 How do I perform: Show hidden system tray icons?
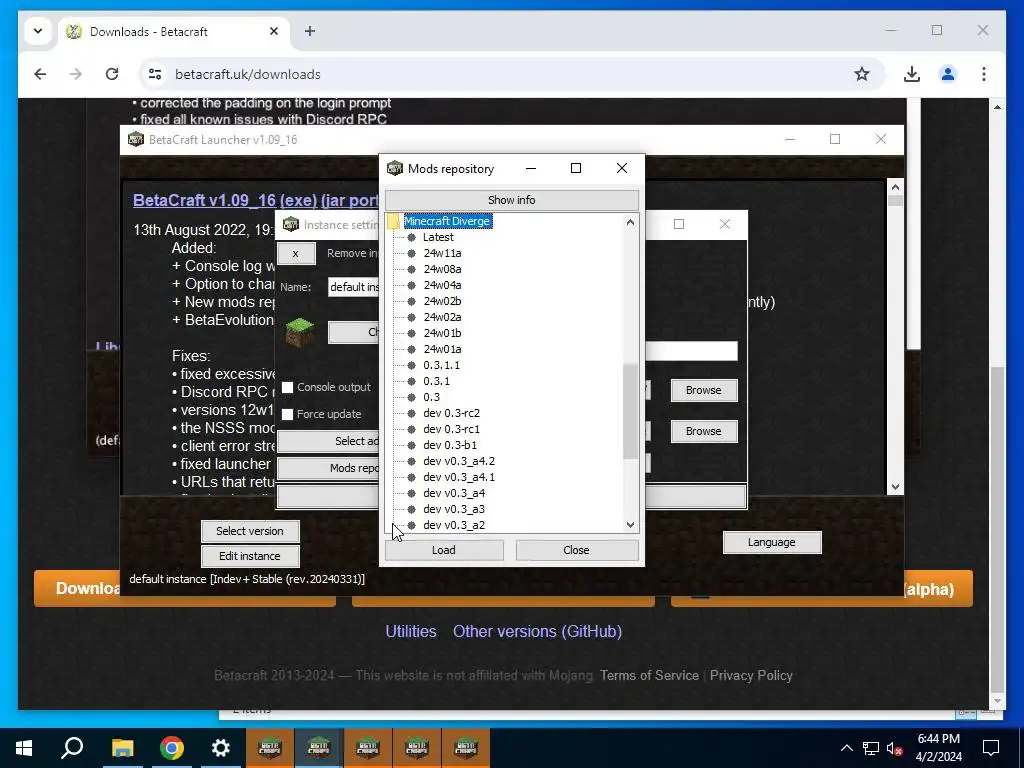pyautogui.click(x=846, y=748)
